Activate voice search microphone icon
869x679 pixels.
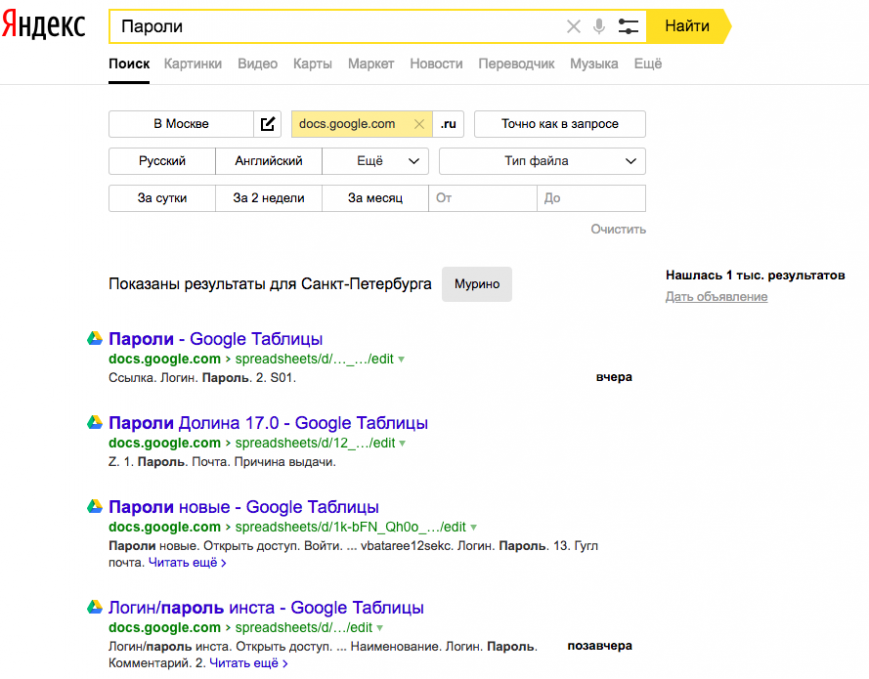tap(599, 27)
